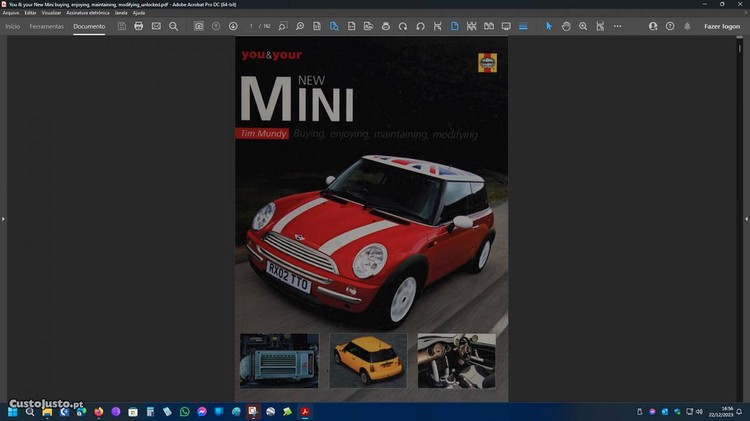The height and width of the screenshot is (421, 750).
Task: Click the Save file icon
Action: point(121,26)
